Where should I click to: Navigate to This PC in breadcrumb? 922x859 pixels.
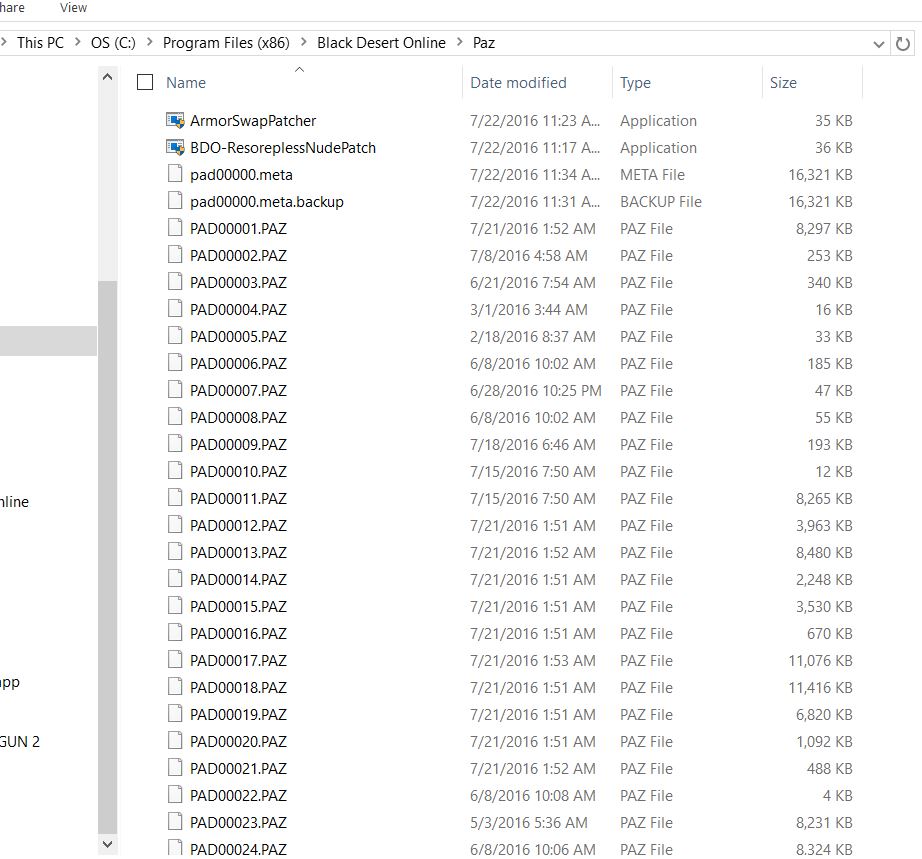40,43
